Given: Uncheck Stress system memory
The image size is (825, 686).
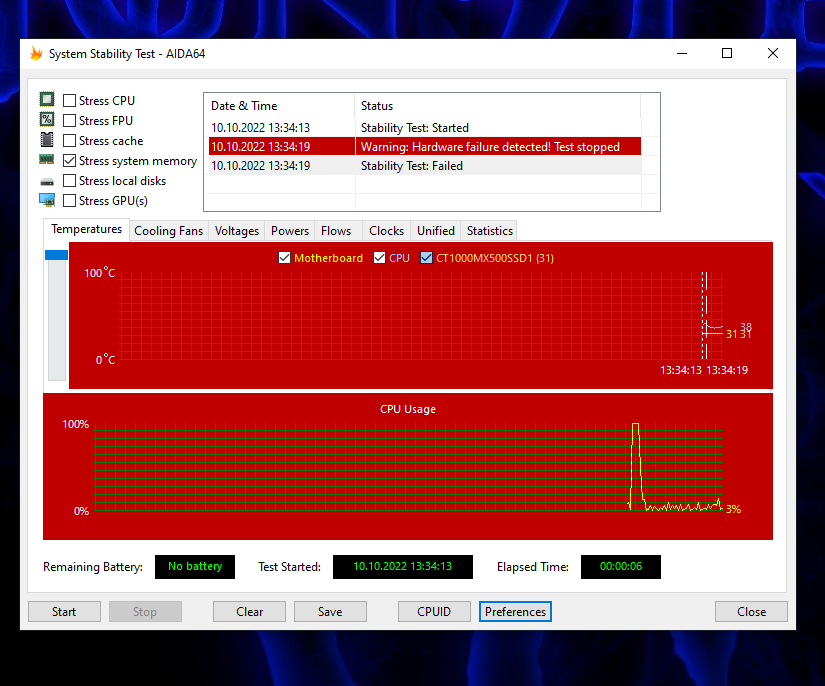Looking at the screenshot, I should [x=69, y=160].
